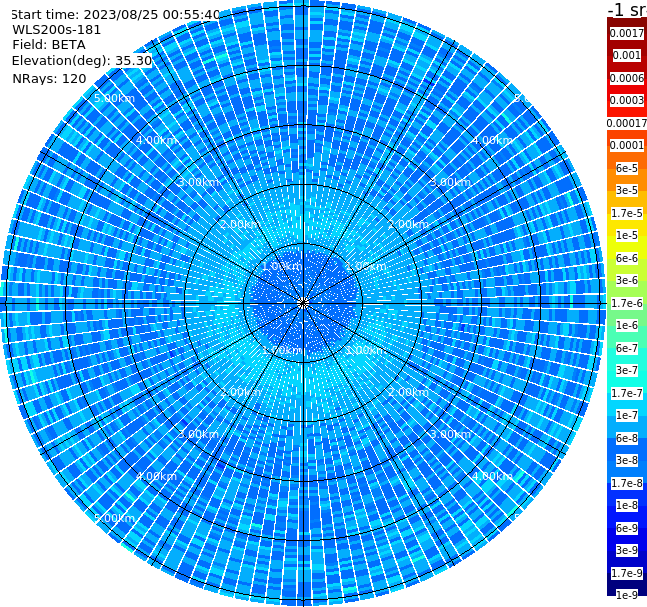Viewport: 647px width, 607px height.
Task: Click the 6e-8 colorbar label
Action: (627, 438)
